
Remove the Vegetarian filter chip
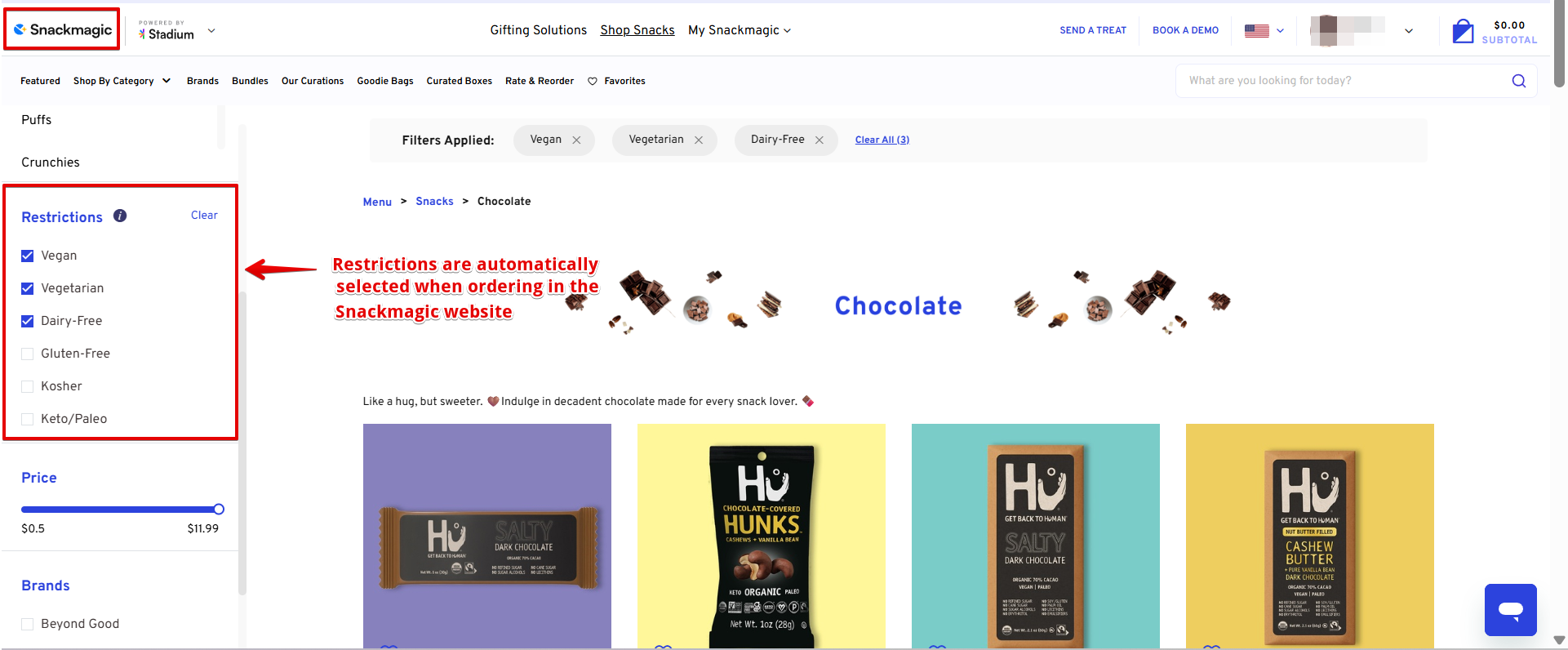699,140
